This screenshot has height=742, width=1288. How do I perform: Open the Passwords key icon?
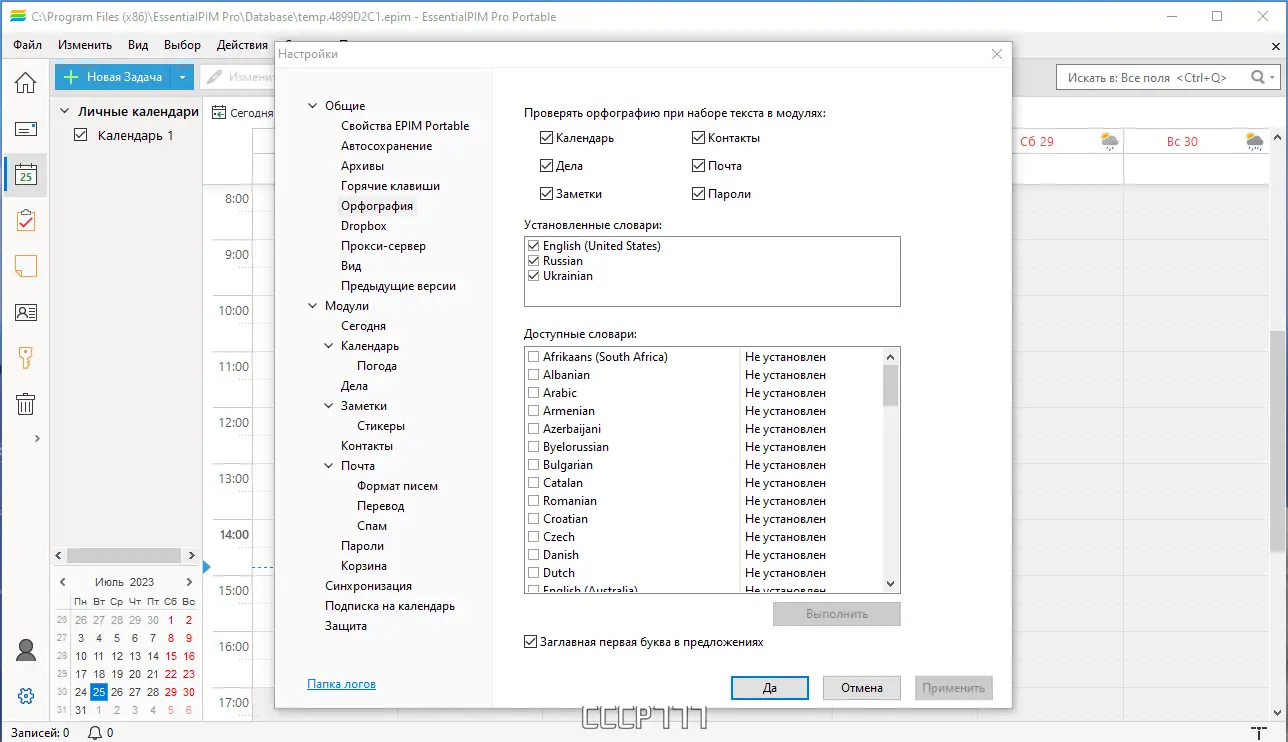25,358
